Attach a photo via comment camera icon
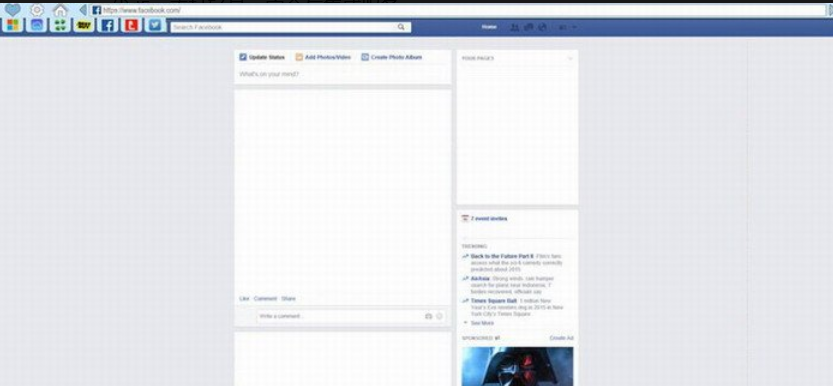This screenshot has height=386, width=833. (x=429, y=316)
